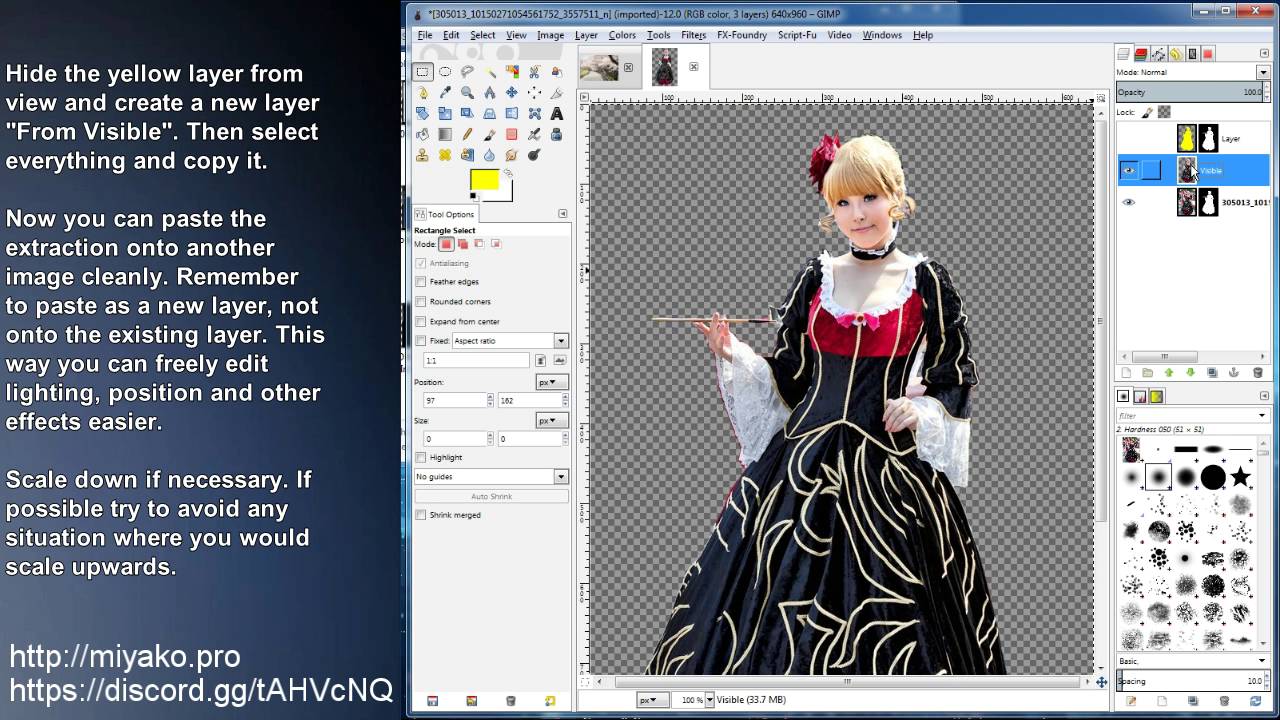Select the Airbrush tool
This screenshot has height=720, width=1280.
tap(534, 134)
